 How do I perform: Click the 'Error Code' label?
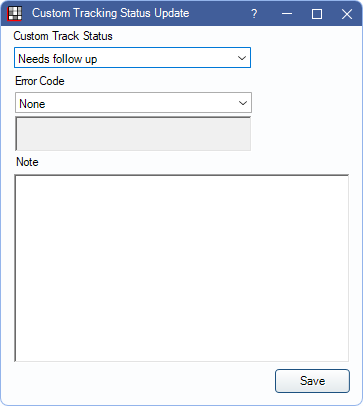(40, 81)
